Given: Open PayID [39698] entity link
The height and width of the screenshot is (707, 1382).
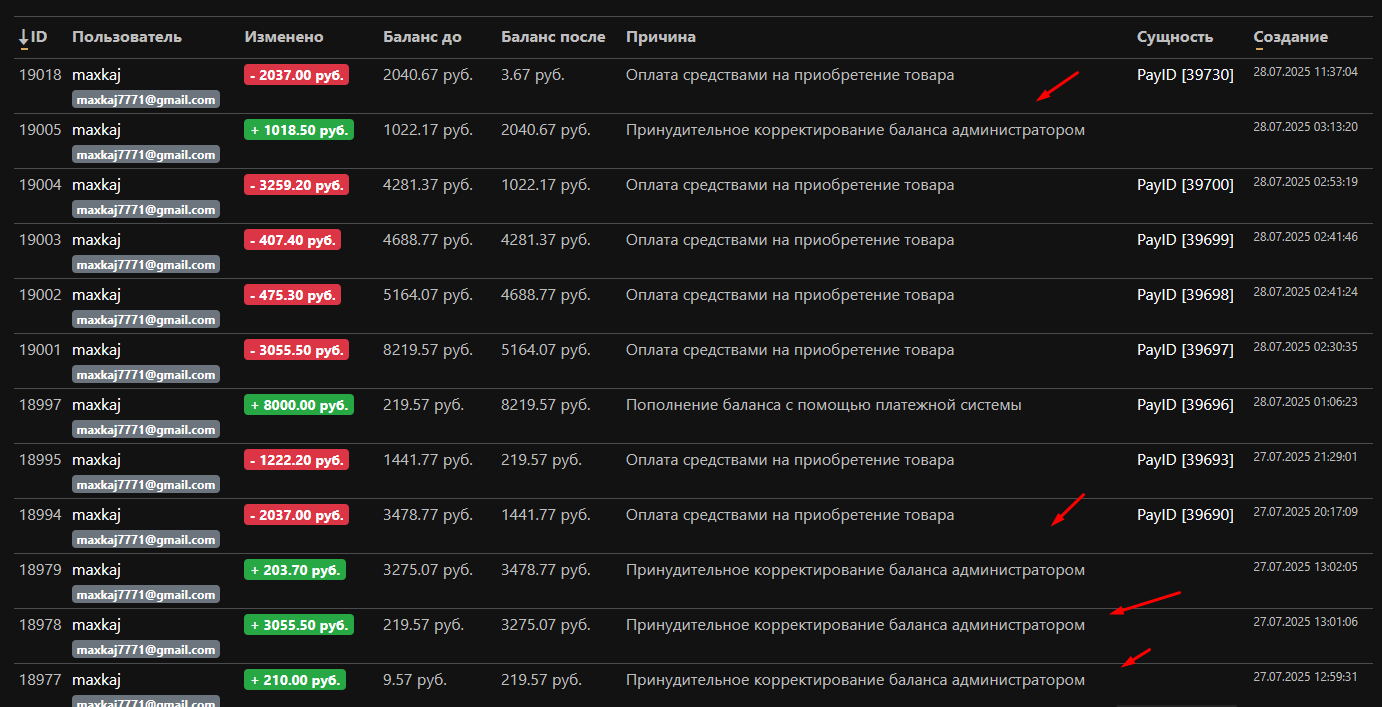Looking at the screenshot, I should (1185, 295).
